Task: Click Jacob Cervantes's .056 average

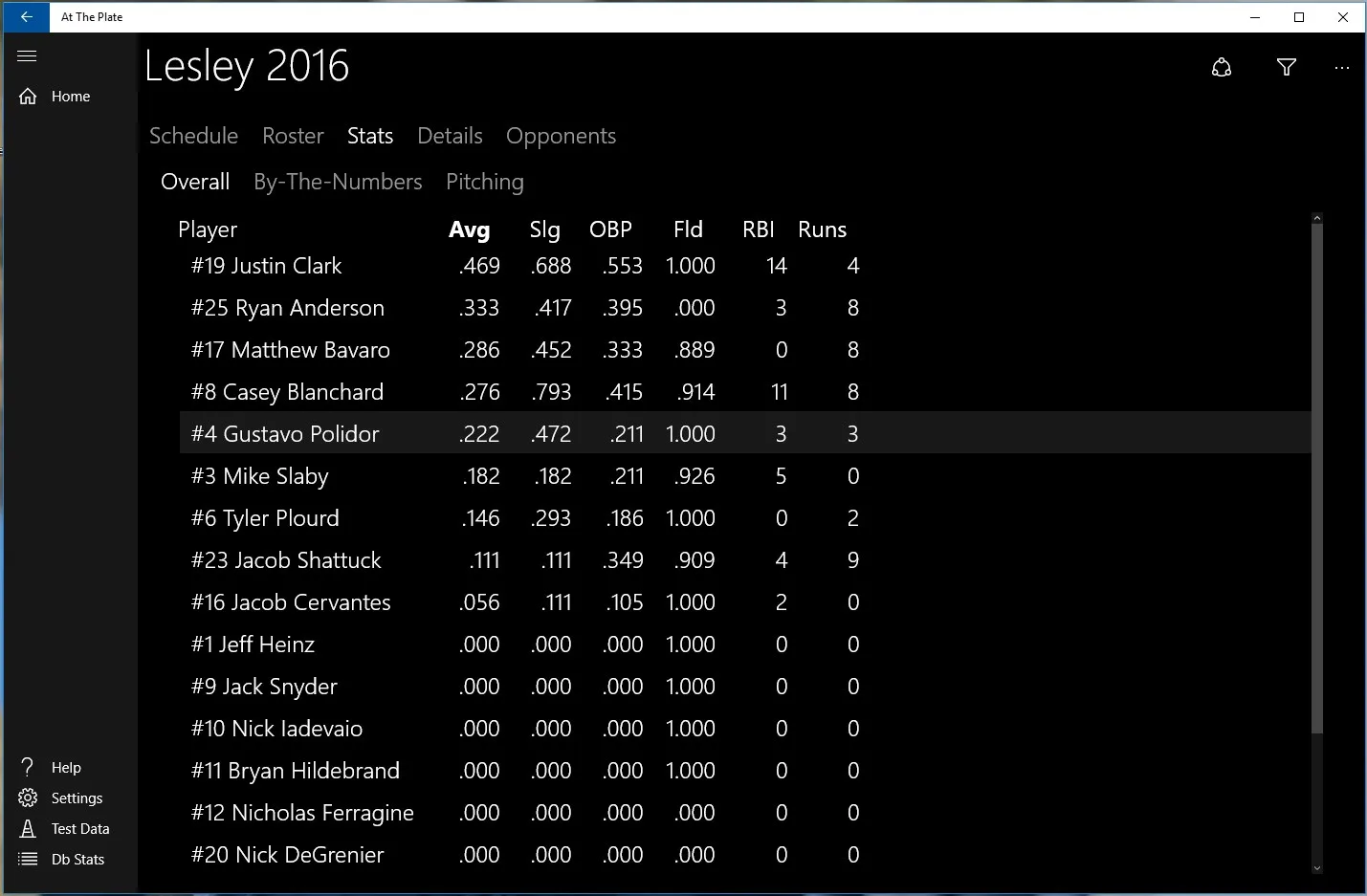Action: (479, 602)
